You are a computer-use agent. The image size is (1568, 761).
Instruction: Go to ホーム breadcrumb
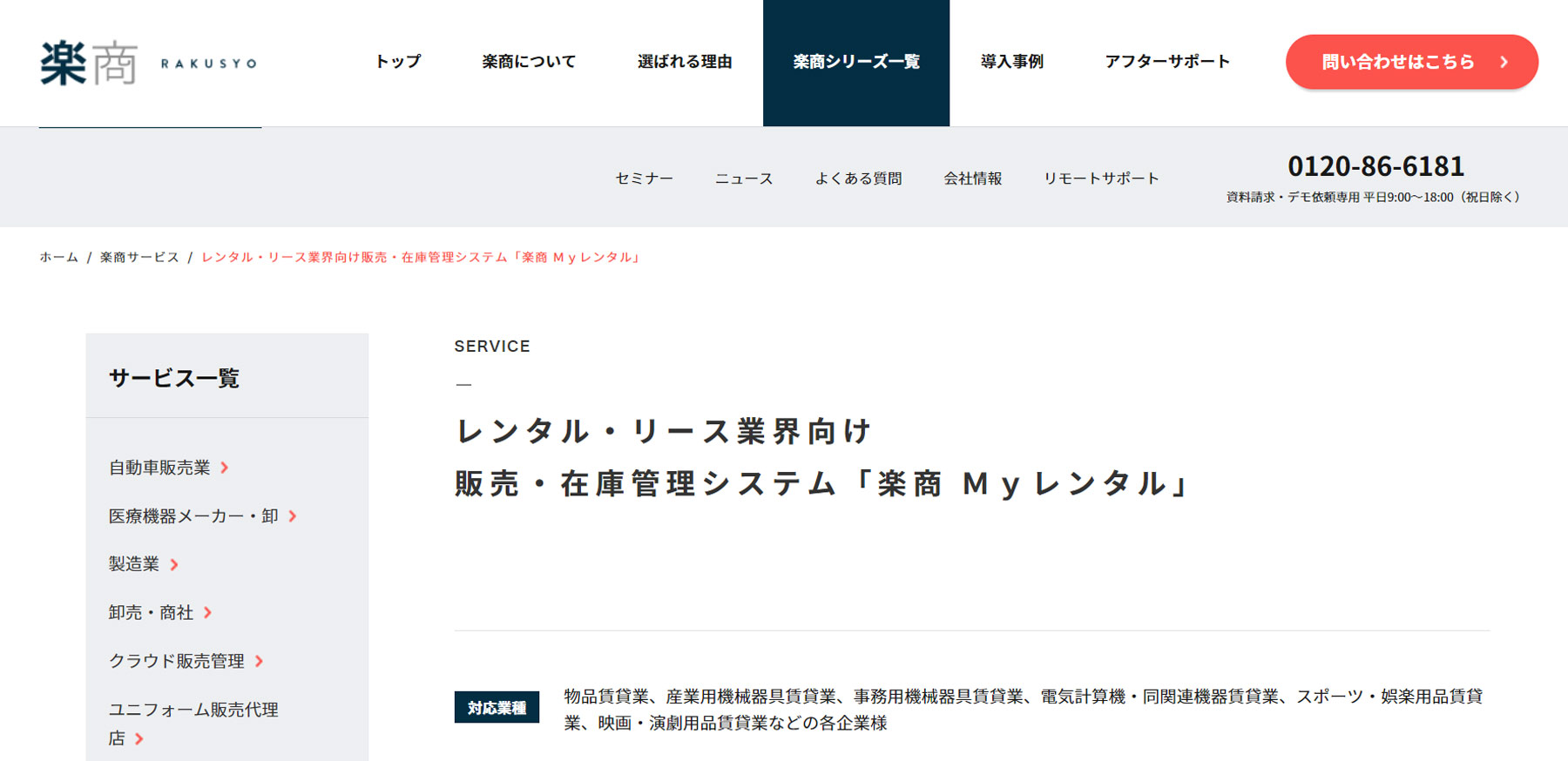pos(58,258)
